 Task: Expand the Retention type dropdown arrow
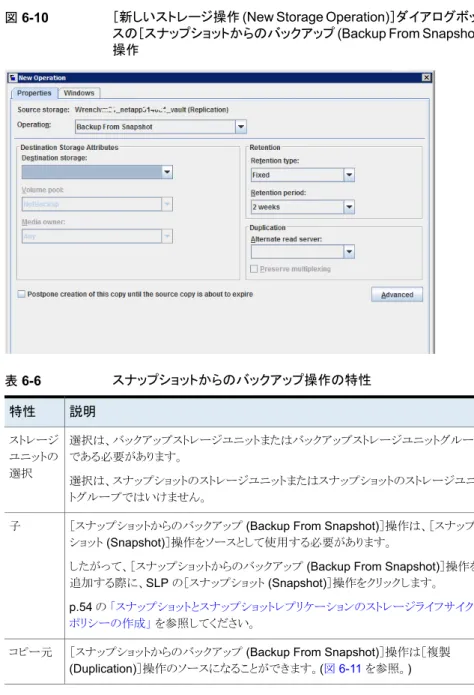click(x=349, y=175)
